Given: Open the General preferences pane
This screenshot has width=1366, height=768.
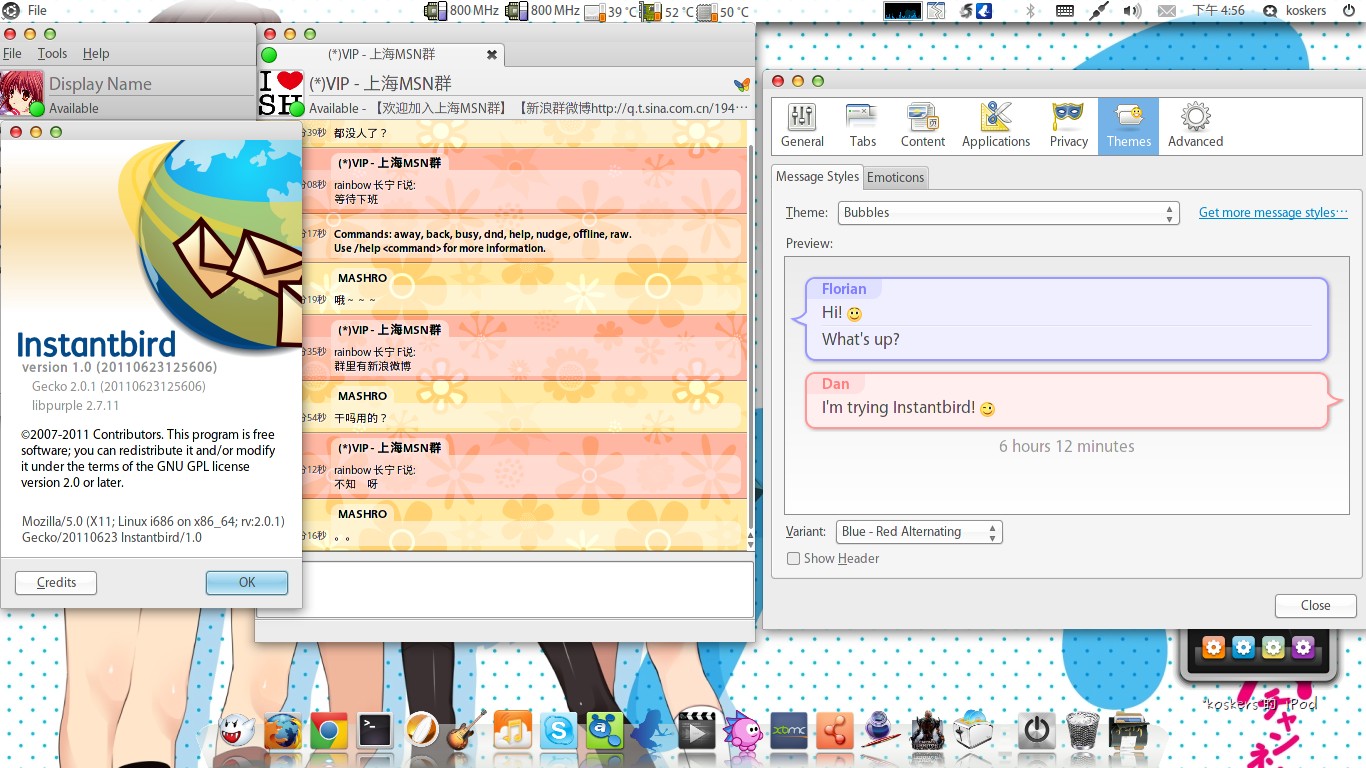Looking at the screenshot, I should [x=802, y=126].
